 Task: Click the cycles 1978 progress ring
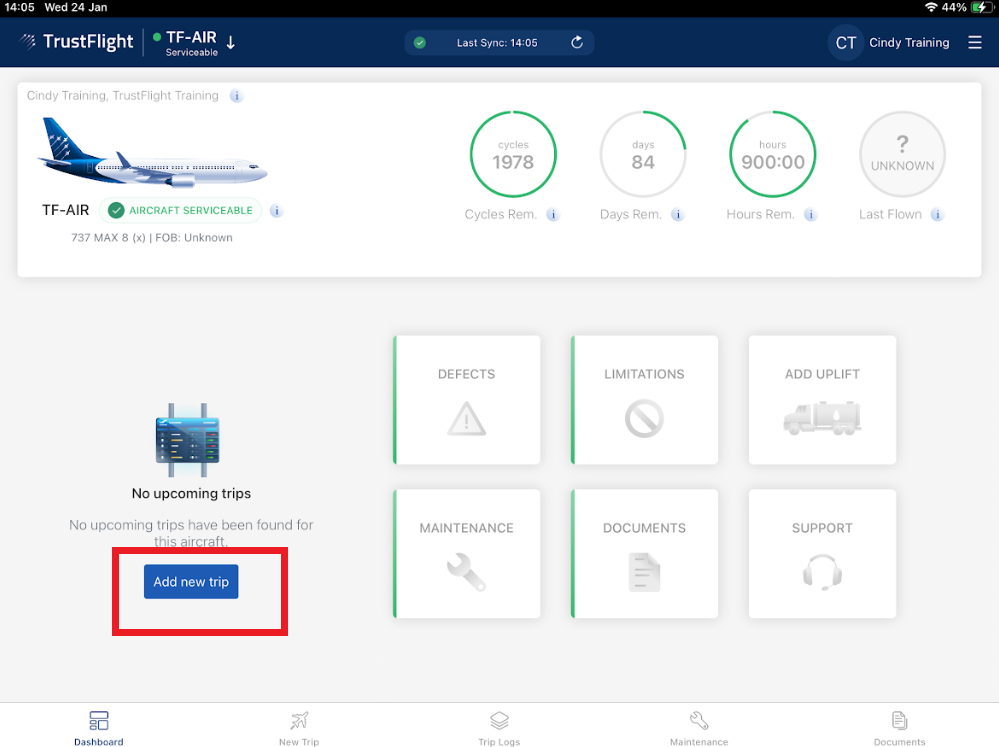(514, 154)
